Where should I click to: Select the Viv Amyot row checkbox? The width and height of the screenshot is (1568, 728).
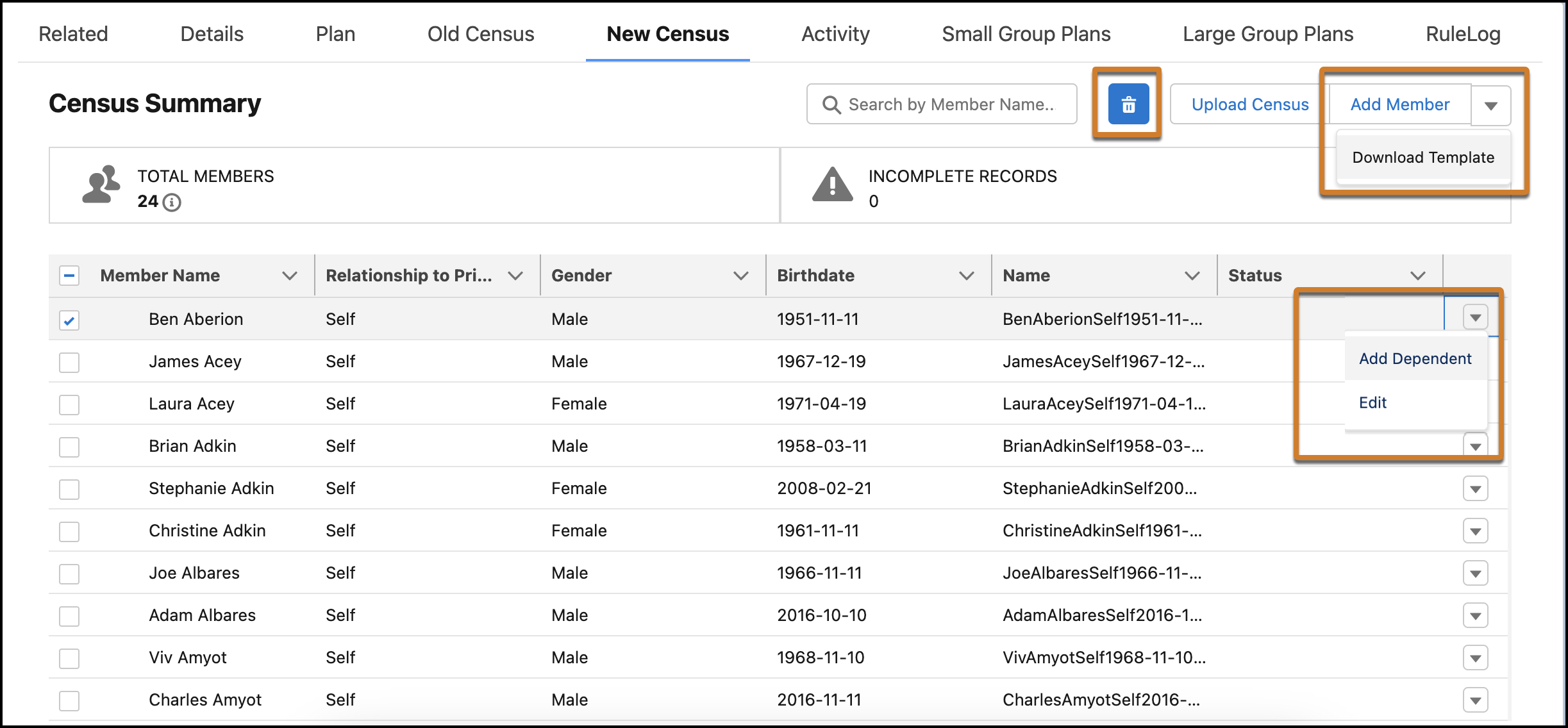tap(69, 658)
